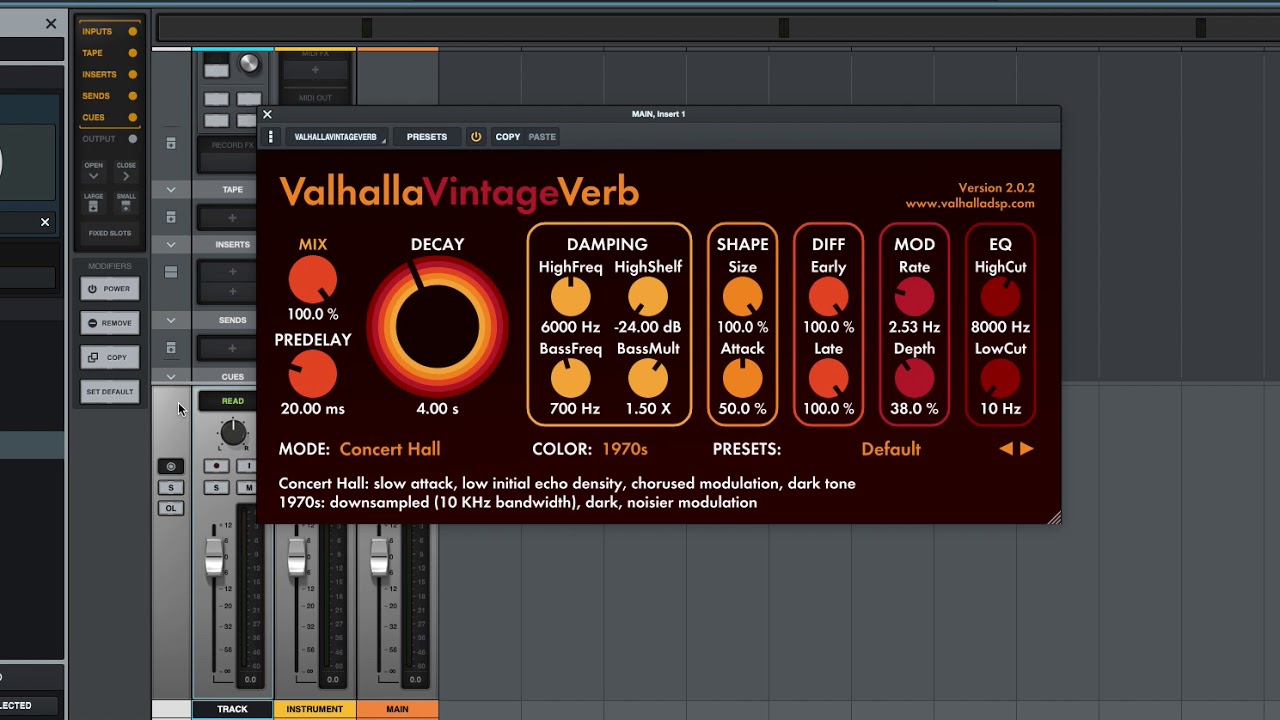Toggle the SENDS section visibility dot
Image resolution: width=1280 pixels, height=720 pixels.
tap(133, 96)
